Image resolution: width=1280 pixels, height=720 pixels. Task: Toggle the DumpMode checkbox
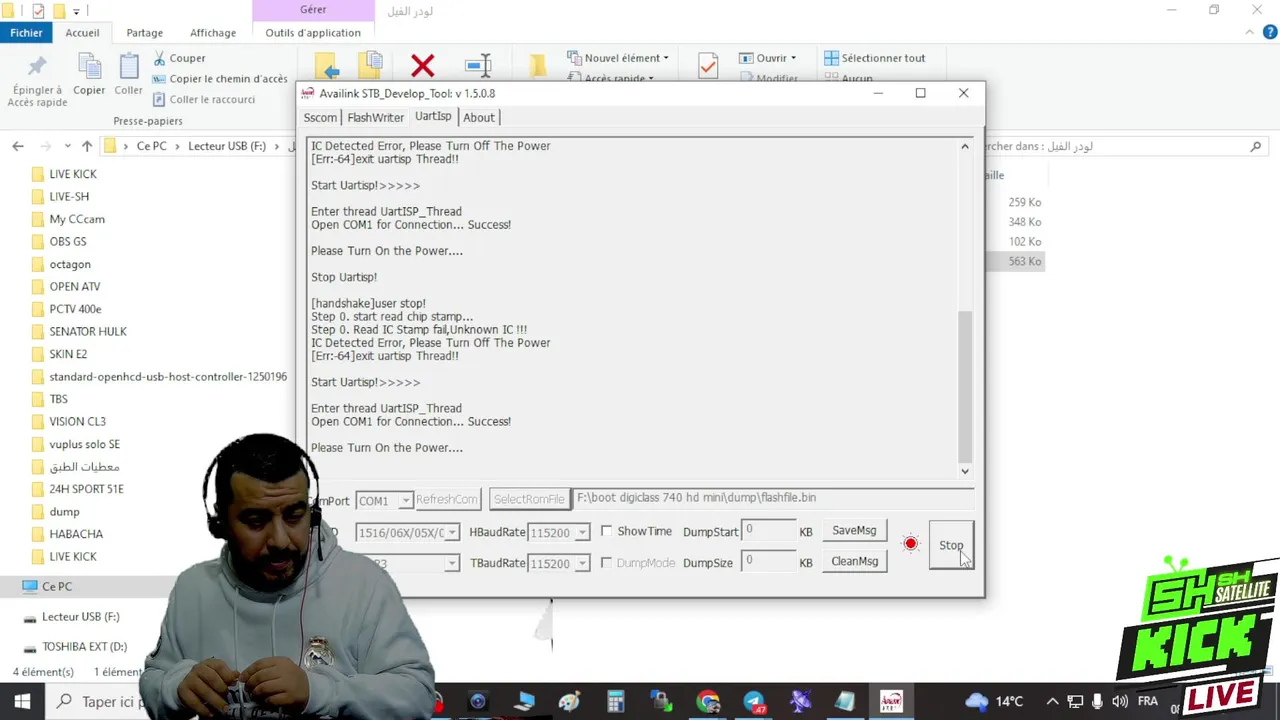[606, 563]
